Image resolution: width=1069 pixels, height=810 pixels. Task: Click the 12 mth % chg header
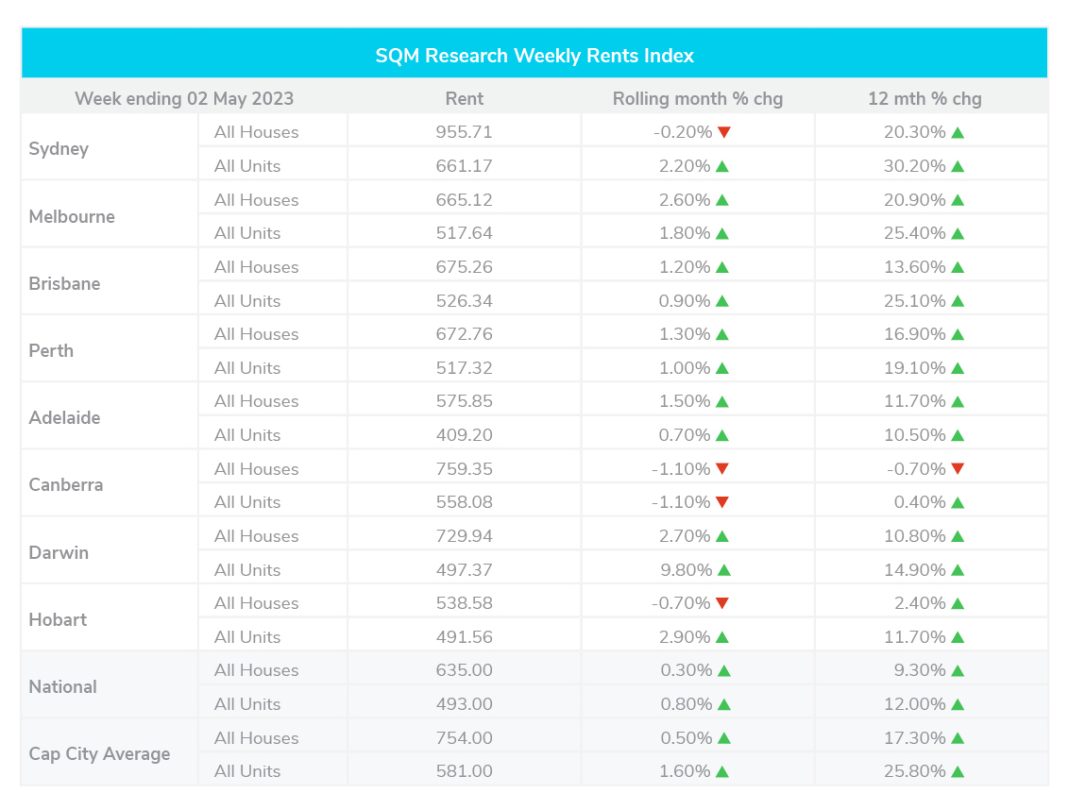pyautogui.click(x=924, y=98)
